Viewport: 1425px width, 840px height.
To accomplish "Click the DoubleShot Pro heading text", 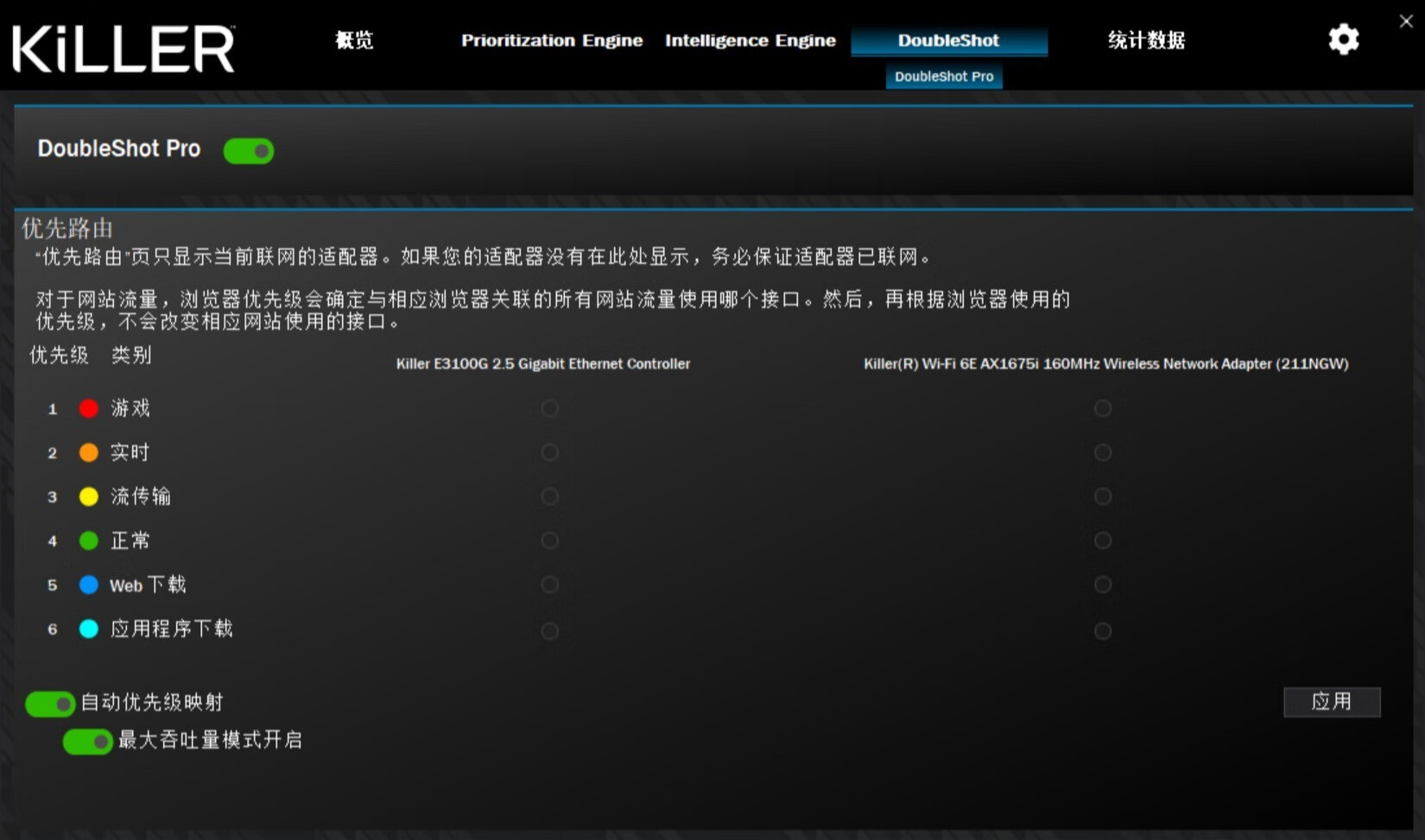I will coord(119,148).
